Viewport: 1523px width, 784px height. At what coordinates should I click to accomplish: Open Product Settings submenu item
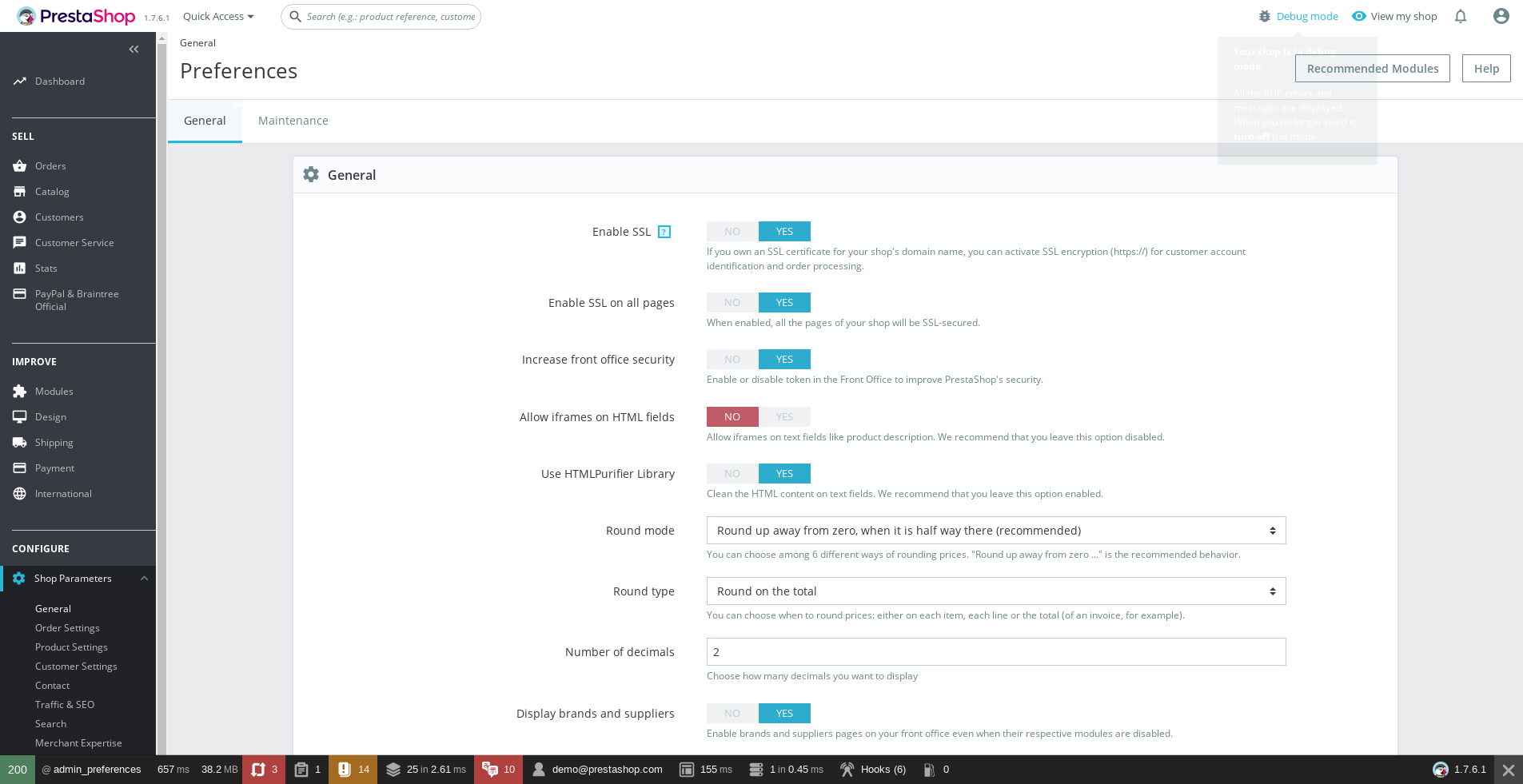[x=71, y=647]
